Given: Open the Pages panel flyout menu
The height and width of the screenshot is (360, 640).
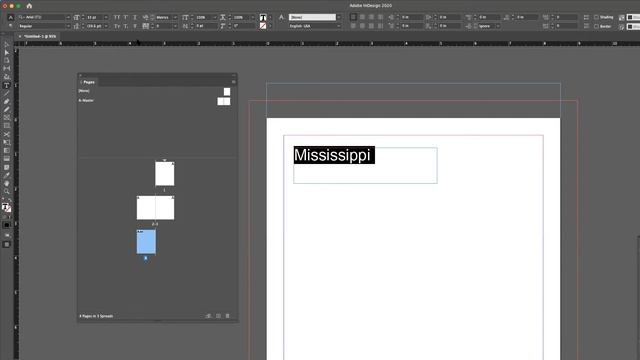Looking at the screenshot, I should click(x=233, y=82).
